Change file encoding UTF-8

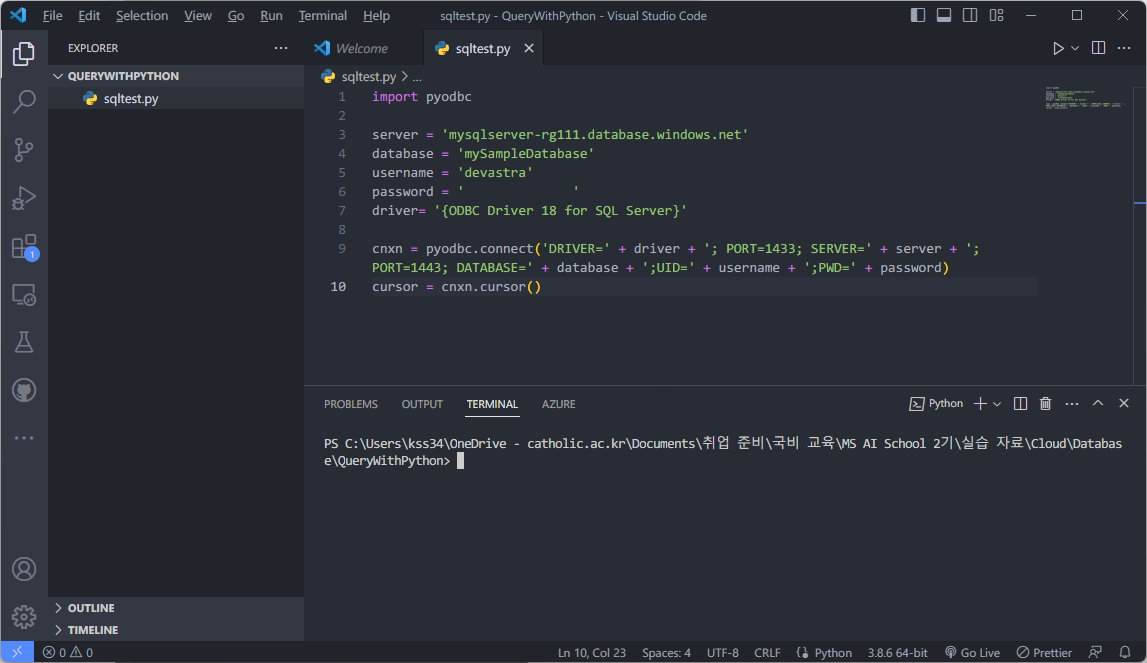[722, 653]
